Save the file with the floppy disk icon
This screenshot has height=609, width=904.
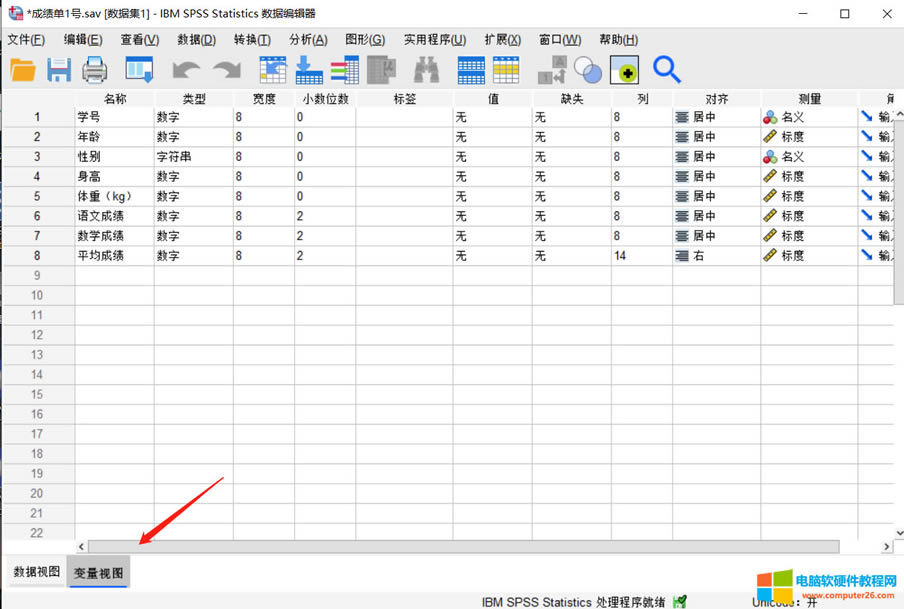pos(59,70)
